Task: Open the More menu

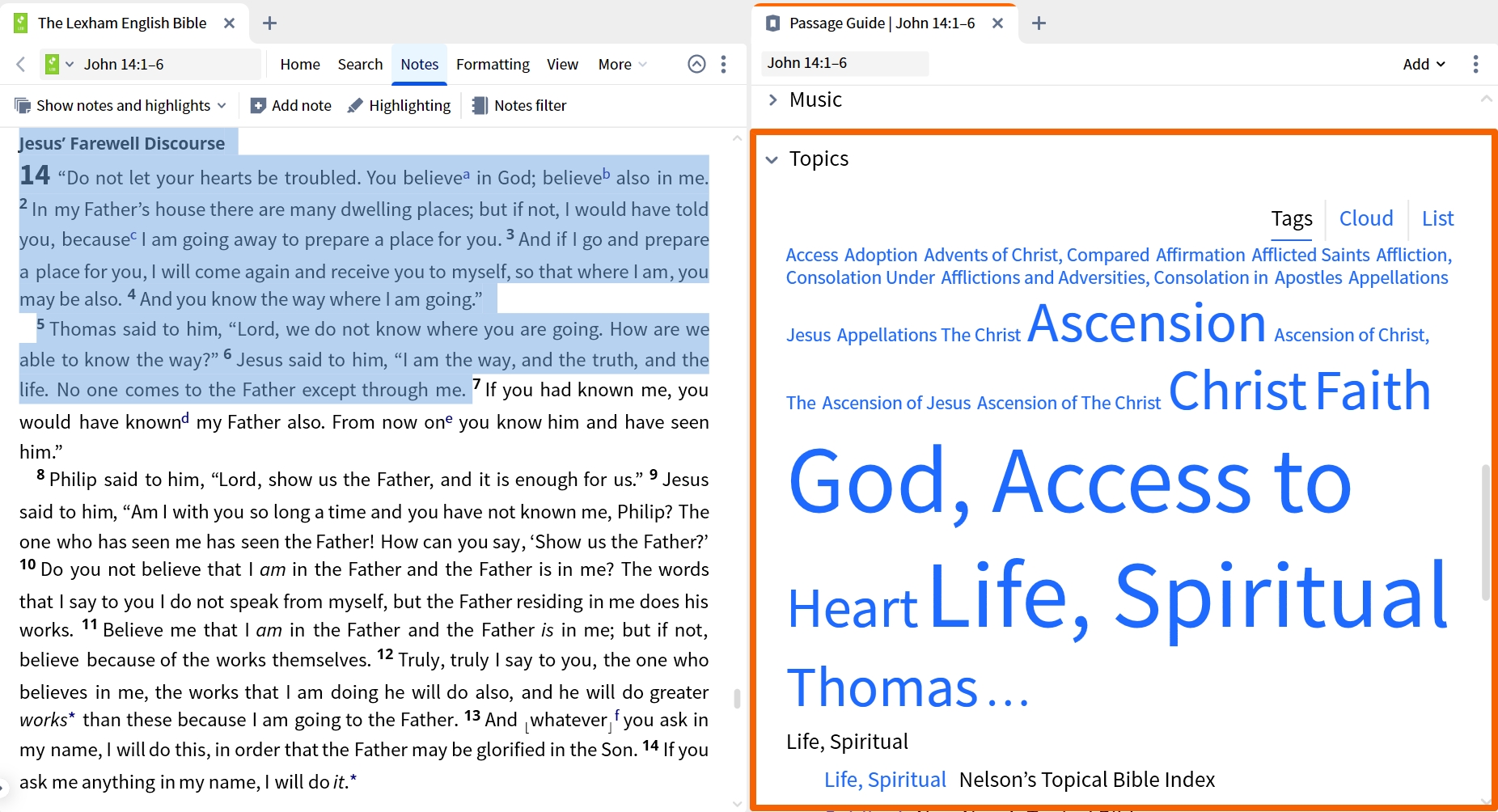Action: [622, 64]
